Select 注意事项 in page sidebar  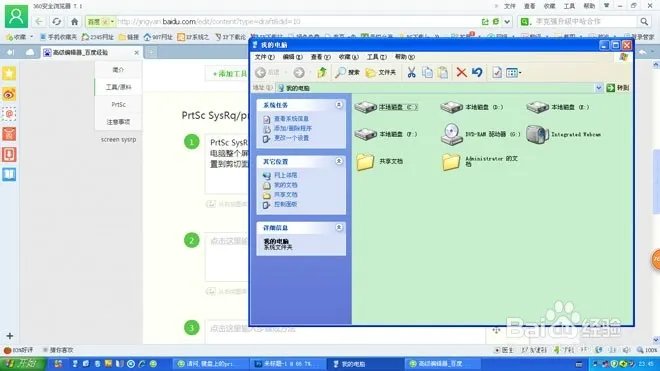click(x=118, y=122)
